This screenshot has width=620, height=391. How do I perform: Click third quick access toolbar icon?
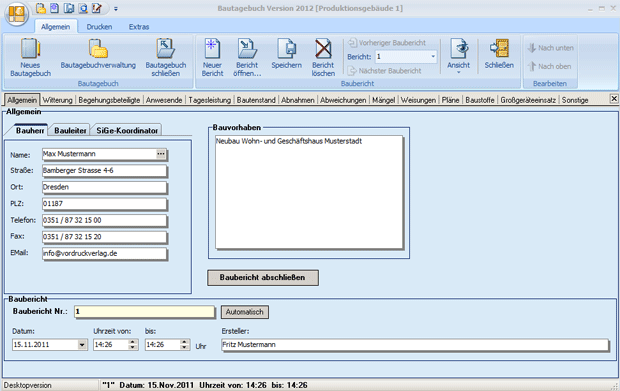click(x=69, y=8)
